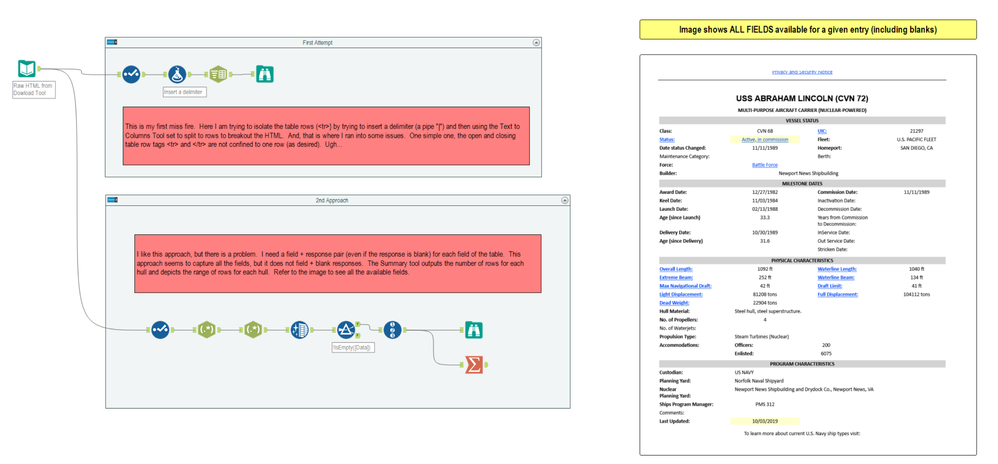Click the PHYSICAL CHARACTERISTICS section header
The width and height of the screenshot is (998, 464).
click(x=802, y=261)
